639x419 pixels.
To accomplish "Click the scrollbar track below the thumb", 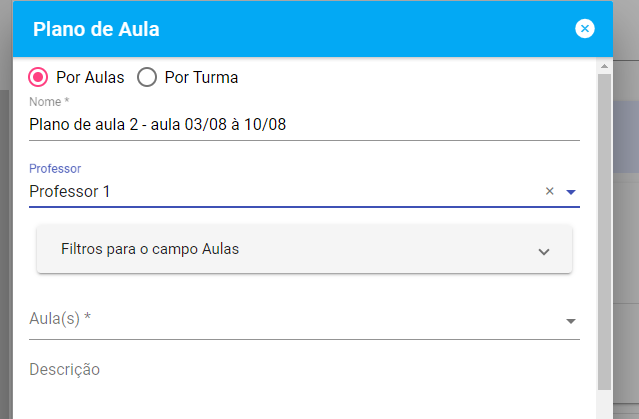I will coord(604,404).
